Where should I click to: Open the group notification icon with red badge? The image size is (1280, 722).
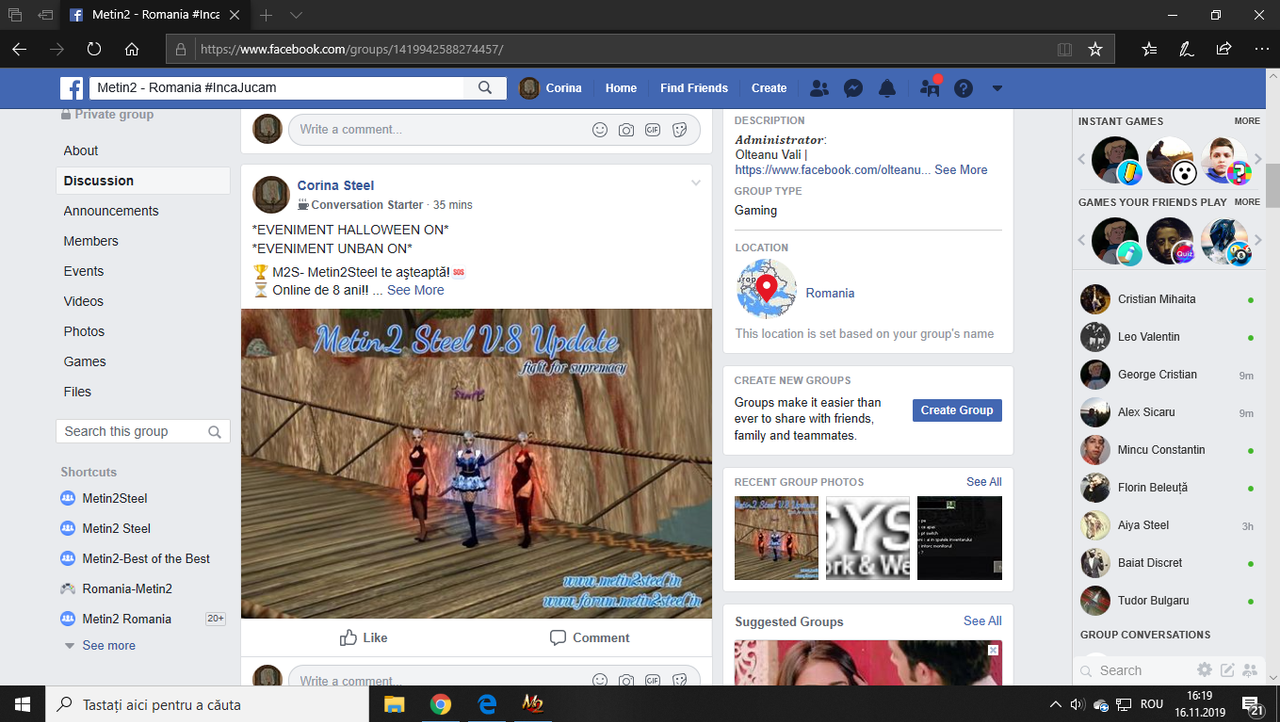[x=929, y=87]
